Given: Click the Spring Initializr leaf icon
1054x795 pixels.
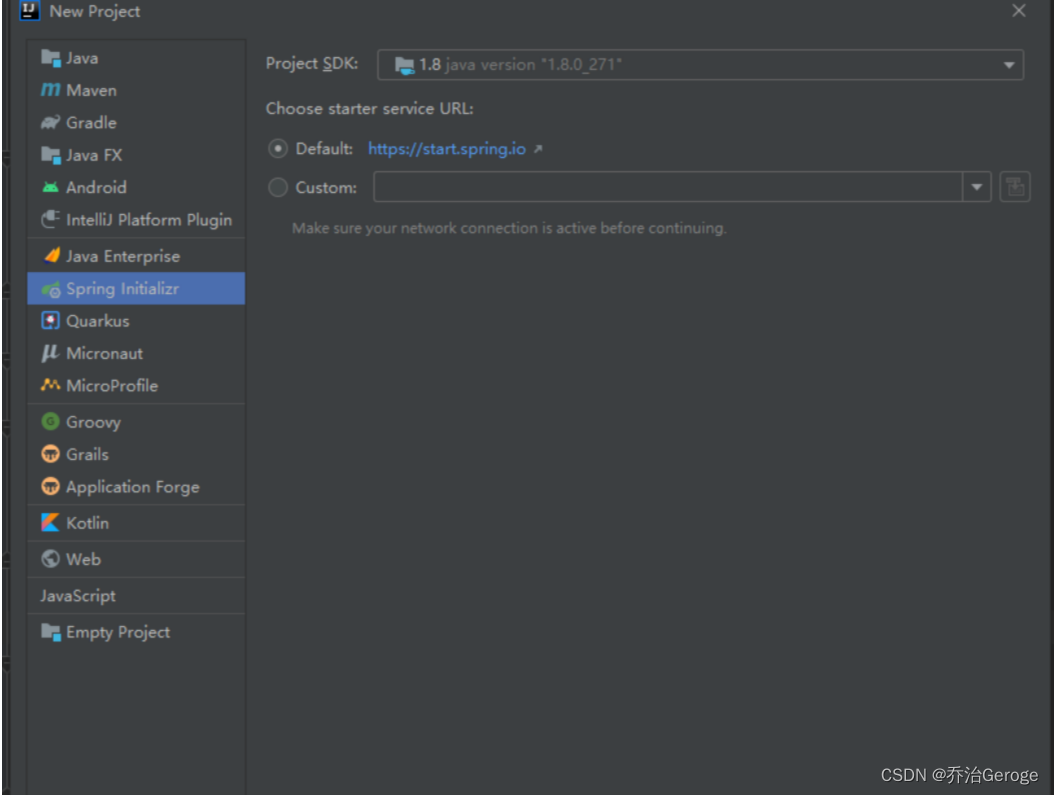Looking at the screenshot, I should click(50, 289).
